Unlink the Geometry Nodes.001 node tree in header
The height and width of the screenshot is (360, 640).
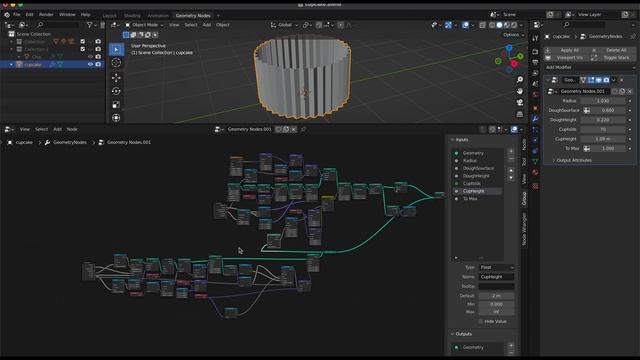point(293,129)
